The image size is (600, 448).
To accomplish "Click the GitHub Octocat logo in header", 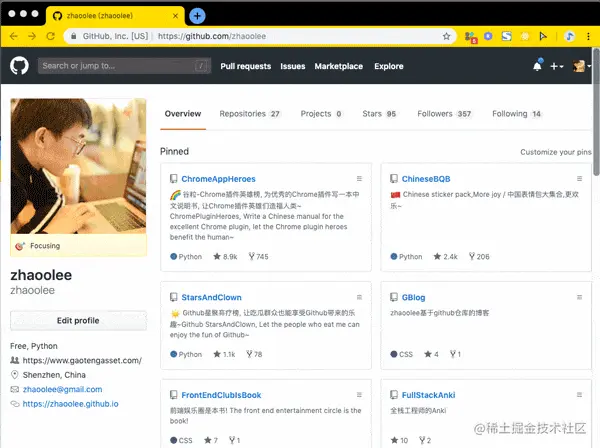I will coord(19,66).
